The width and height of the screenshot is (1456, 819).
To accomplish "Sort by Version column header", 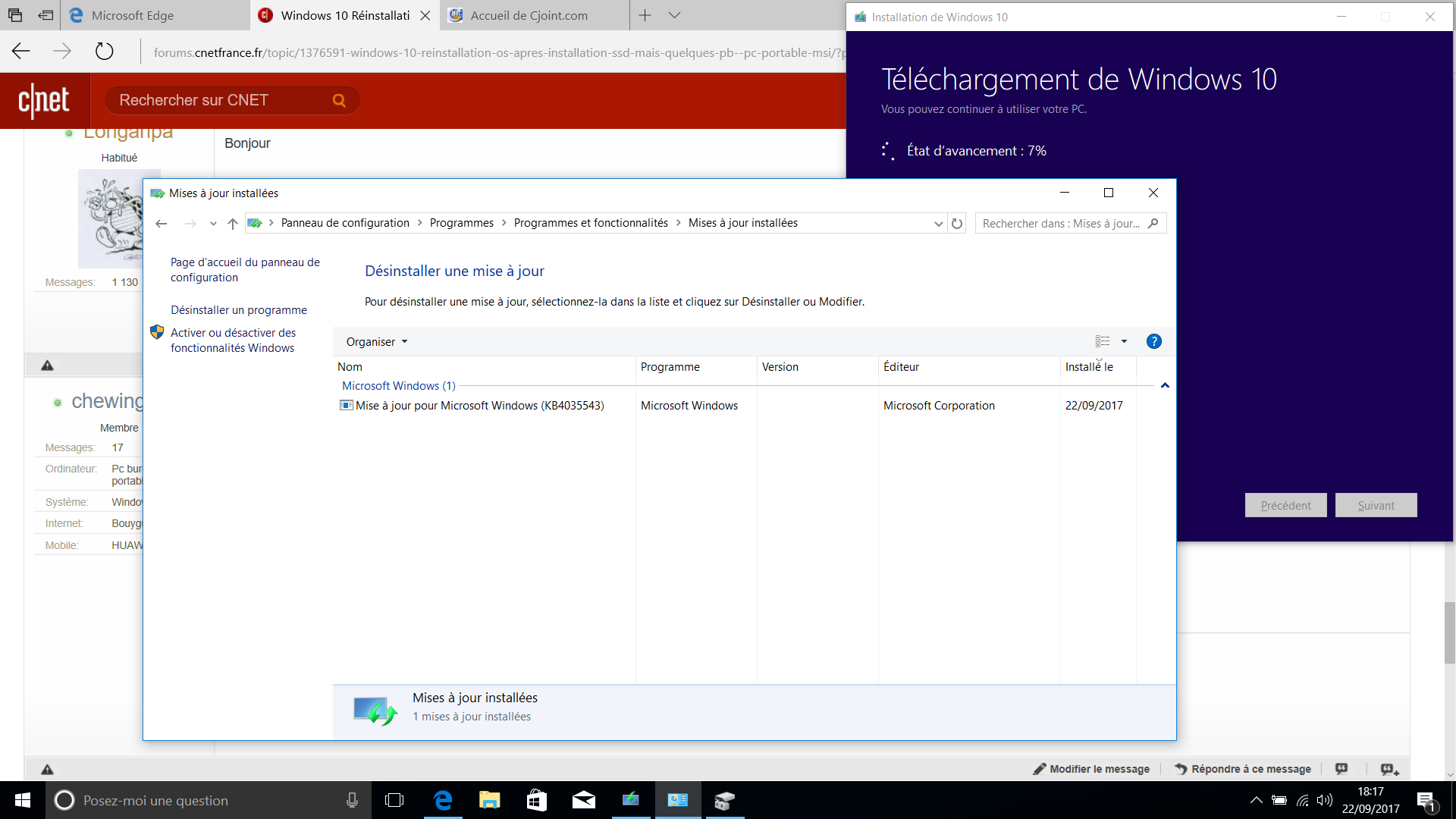I will coord(817,367).
